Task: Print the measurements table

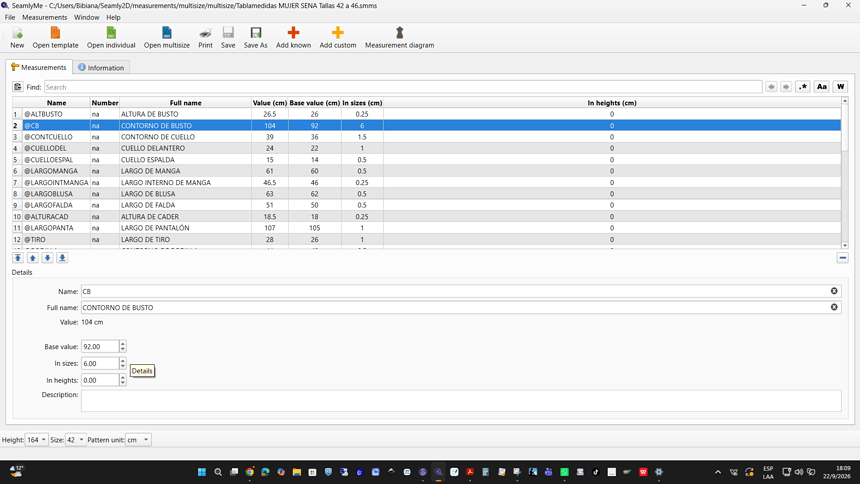Action: pos(205,38)
